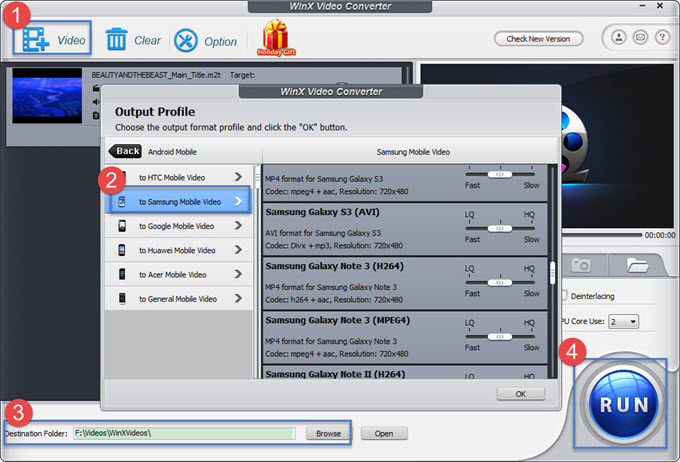Select the Google phone icon
Screen dimensions: 680x462
tap(122, 226)
